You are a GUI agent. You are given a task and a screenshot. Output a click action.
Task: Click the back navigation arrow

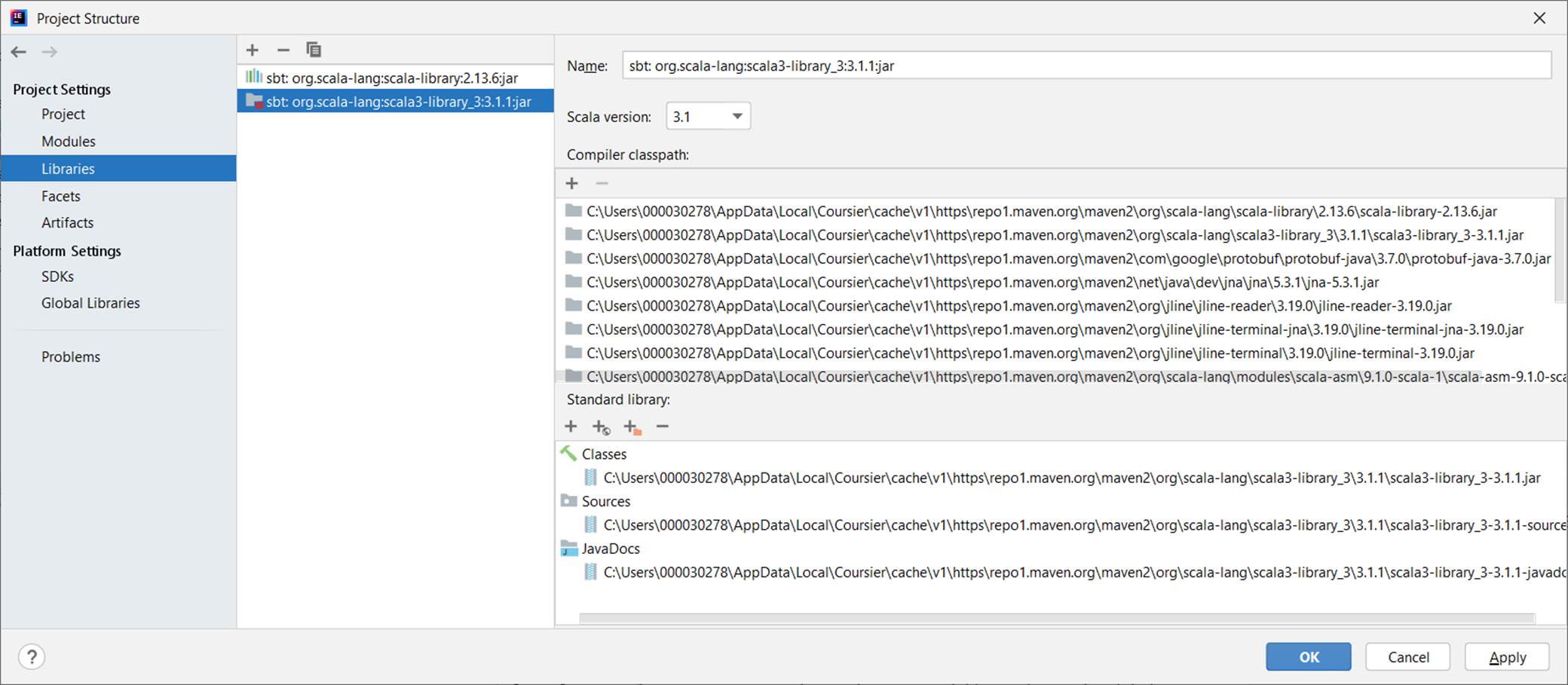[19, 52]
